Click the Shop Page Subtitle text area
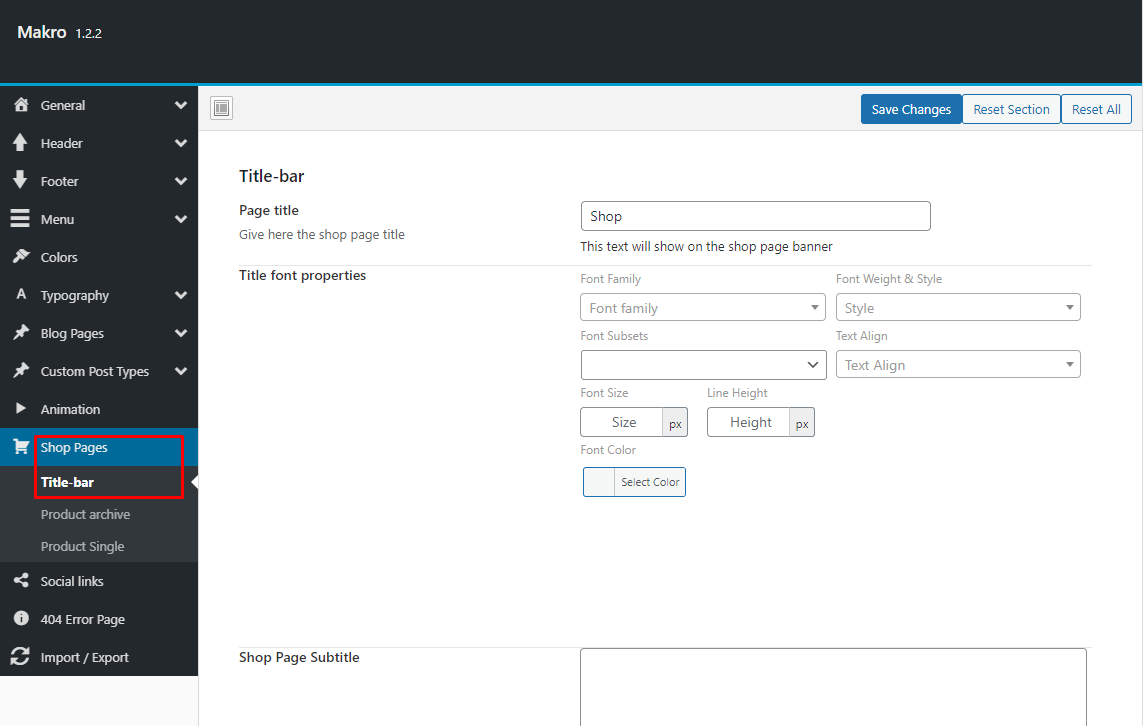The width and height of the screenshot is (1143, 726). point(833,687)
